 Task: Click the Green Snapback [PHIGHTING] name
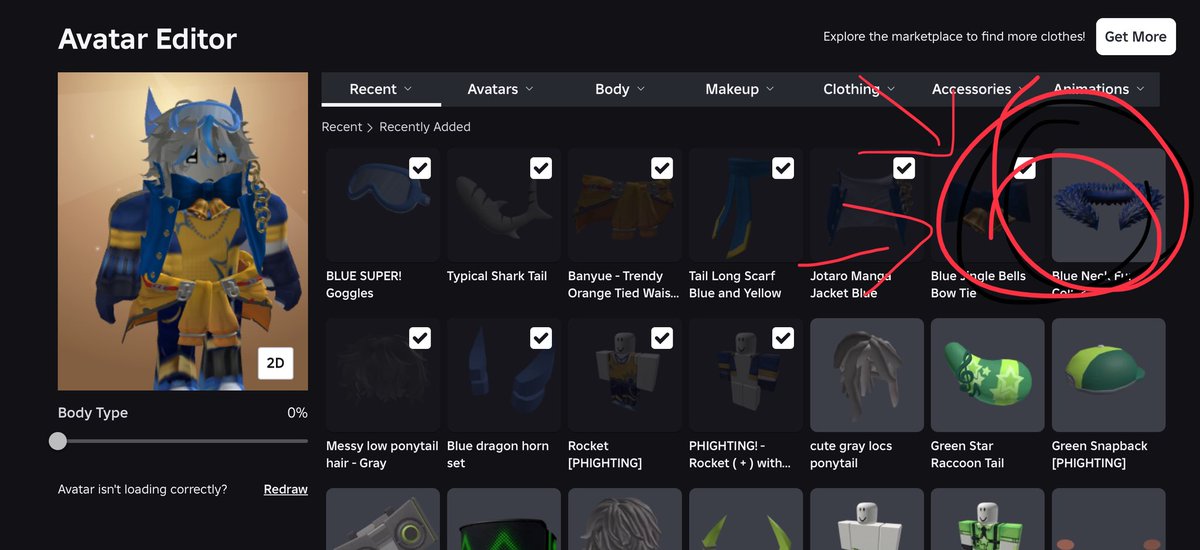(1100, 455)
